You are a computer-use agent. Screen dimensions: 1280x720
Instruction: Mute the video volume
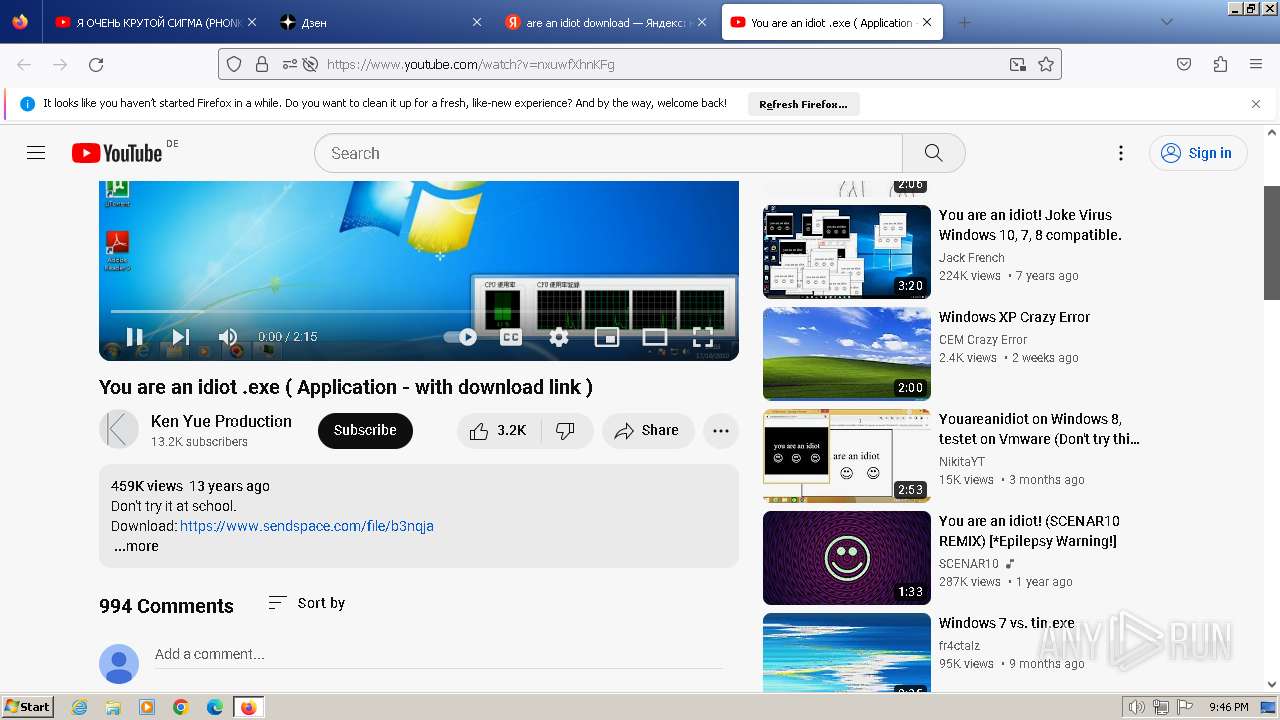tap(228, 337)
